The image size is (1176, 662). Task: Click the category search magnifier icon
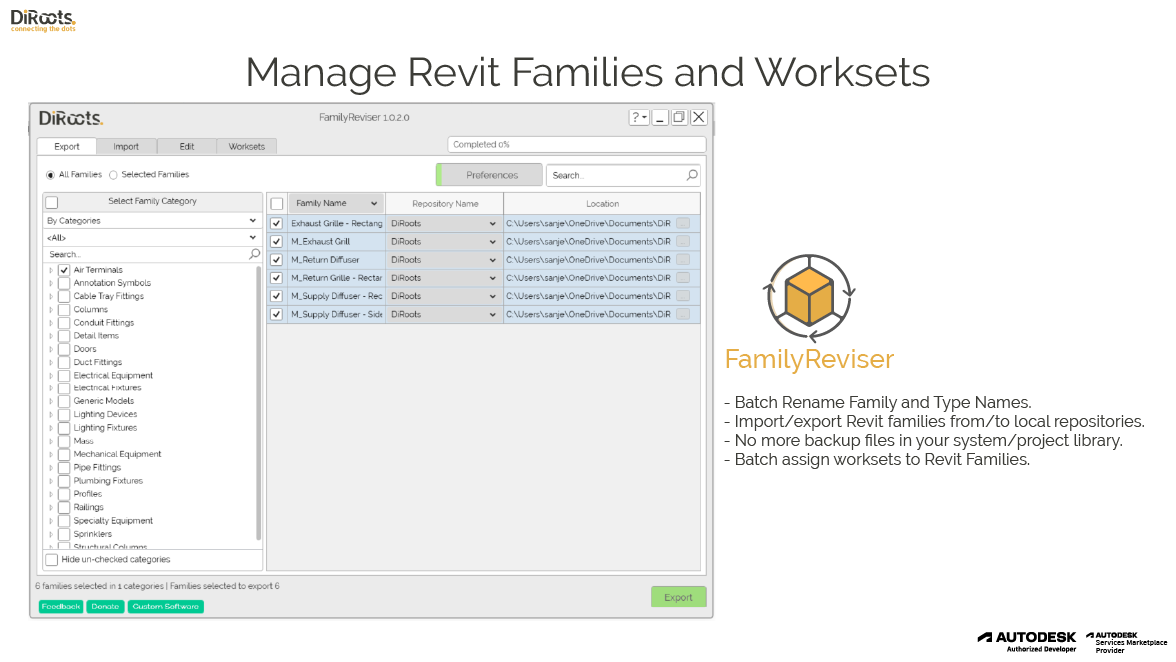pyautogui.click(x=254, y=254)
